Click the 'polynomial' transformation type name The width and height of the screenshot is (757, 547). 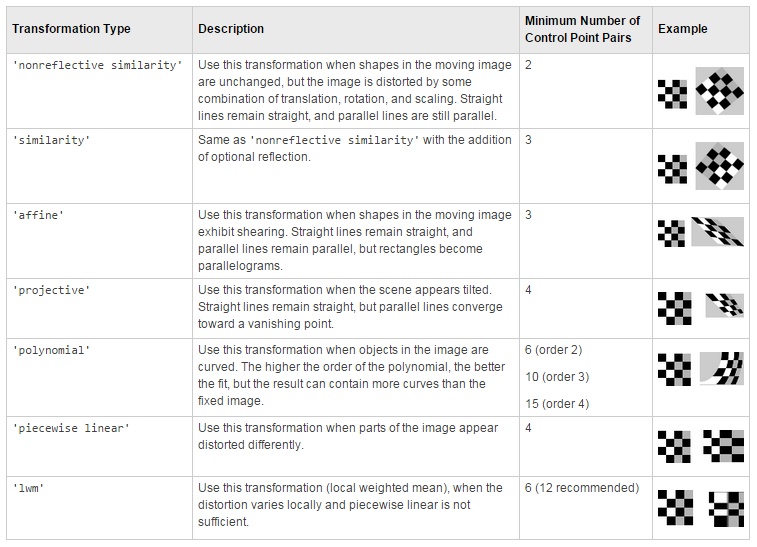pos(51,351)
